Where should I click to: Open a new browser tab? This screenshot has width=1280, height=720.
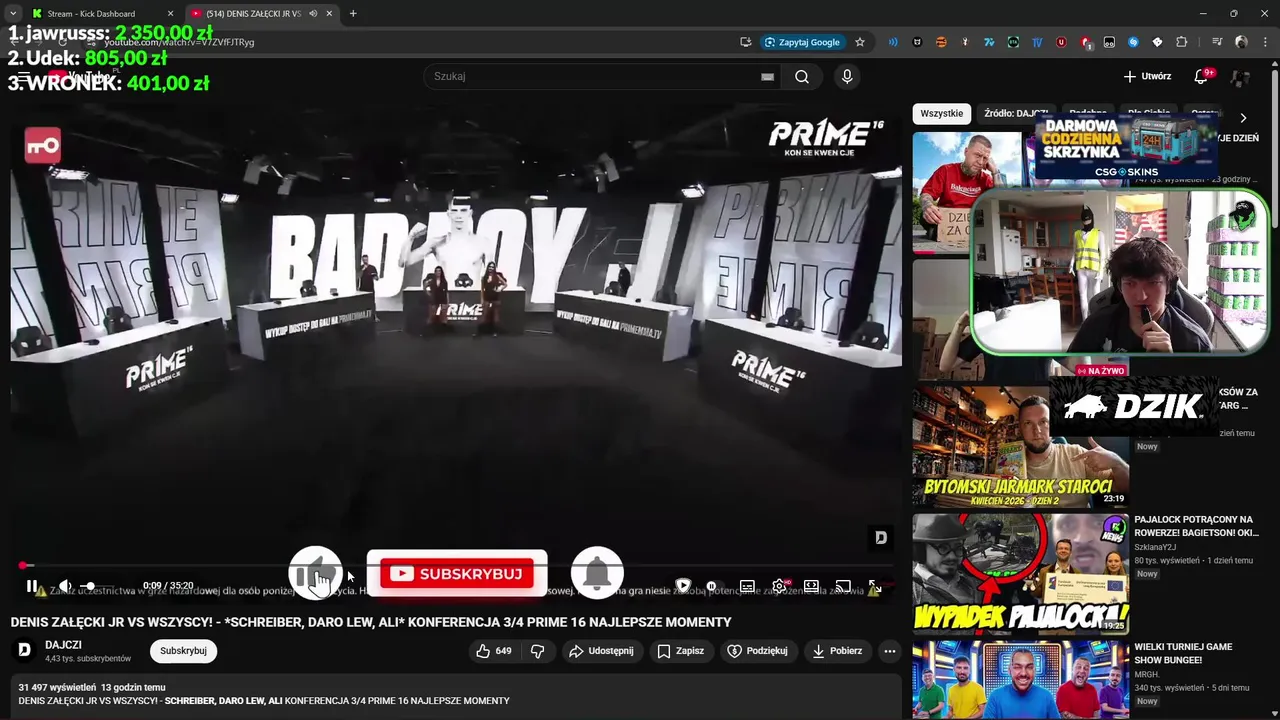tap(352, 13)
